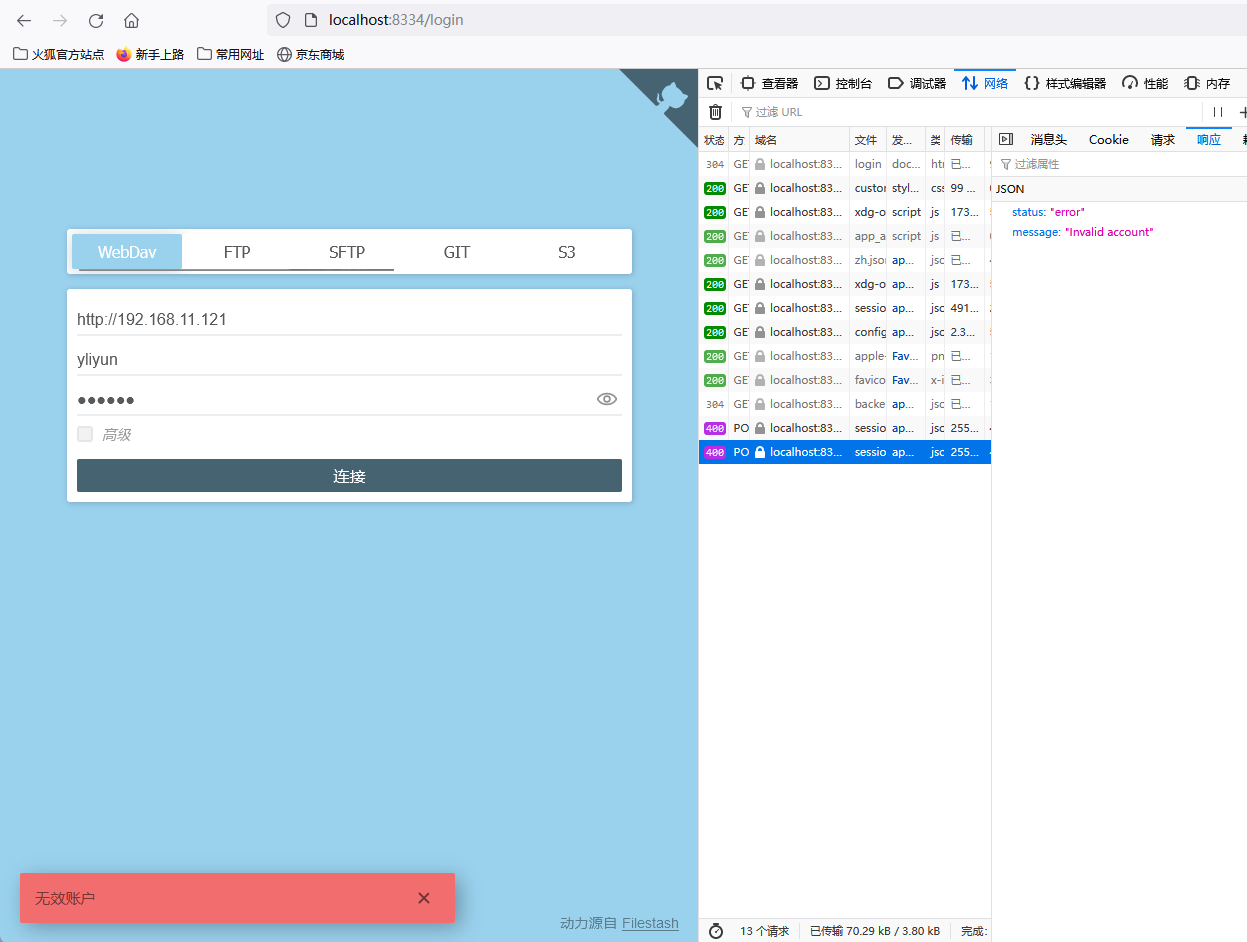Select the zh.json request row
The image size is (1247, 942).
[x=845, y=260]
